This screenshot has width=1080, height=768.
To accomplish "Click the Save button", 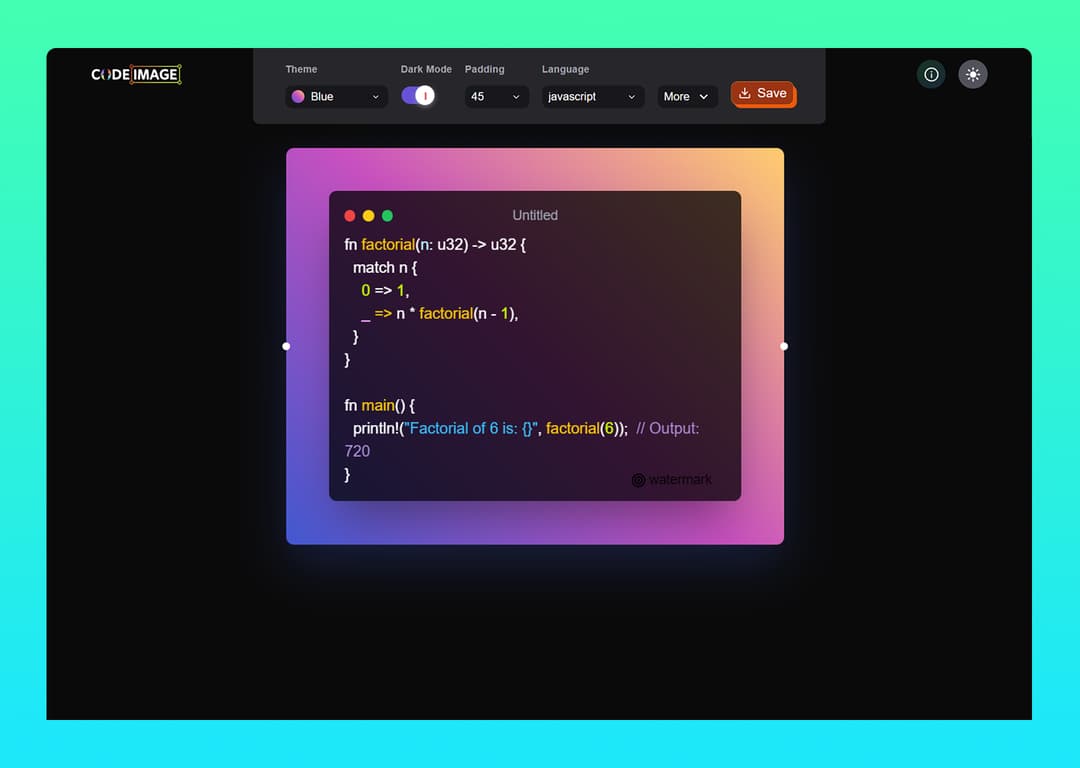I will [763, 94].
